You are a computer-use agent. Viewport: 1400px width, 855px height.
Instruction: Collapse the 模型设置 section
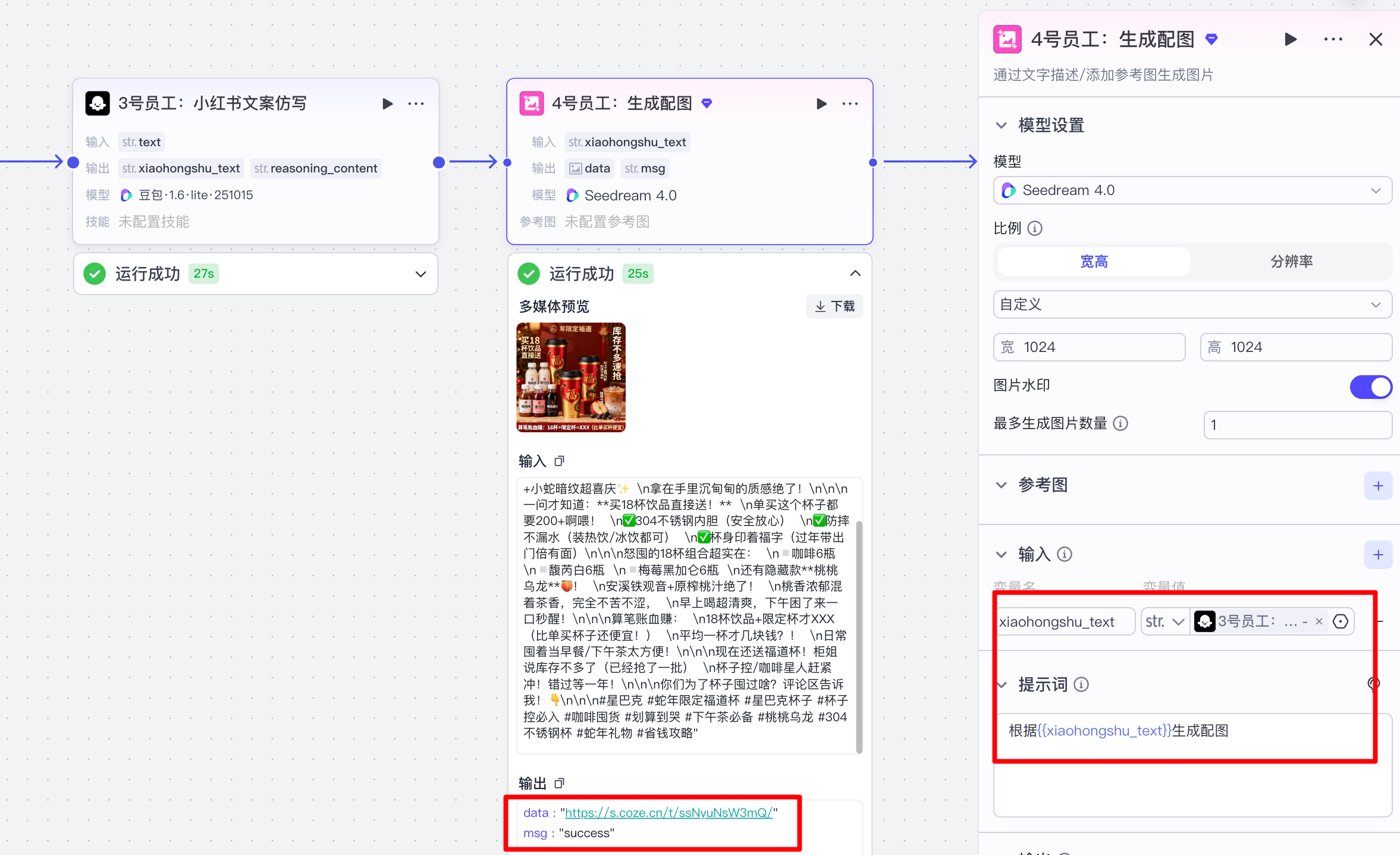coord(1002,125)
